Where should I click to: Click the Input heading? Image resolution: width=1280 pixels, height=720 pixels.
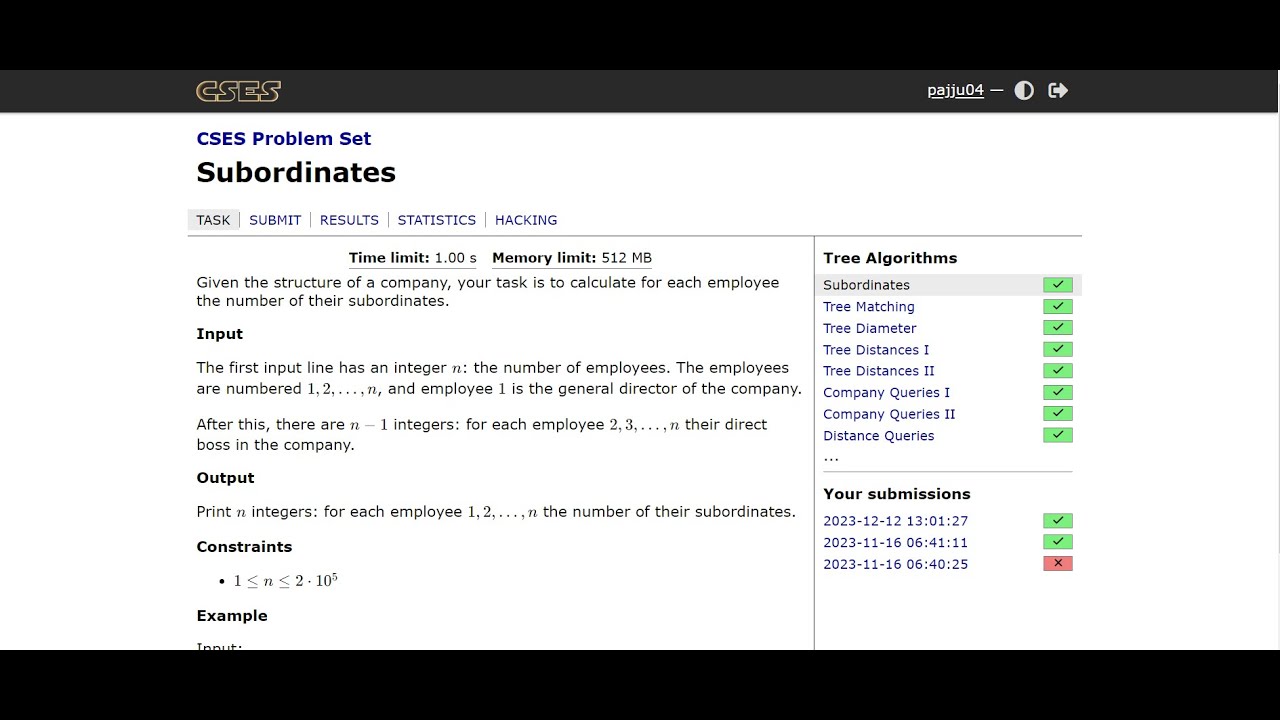[x=220, y=334]
